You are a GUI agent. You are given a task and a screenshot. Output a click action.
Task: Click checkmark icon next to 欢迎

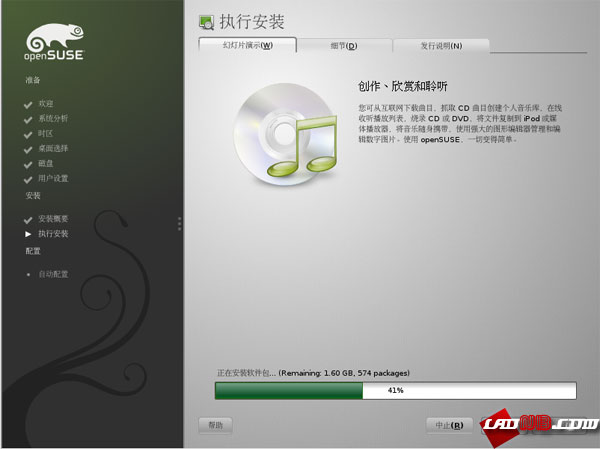pyautogui.click(x=28, y=104)
